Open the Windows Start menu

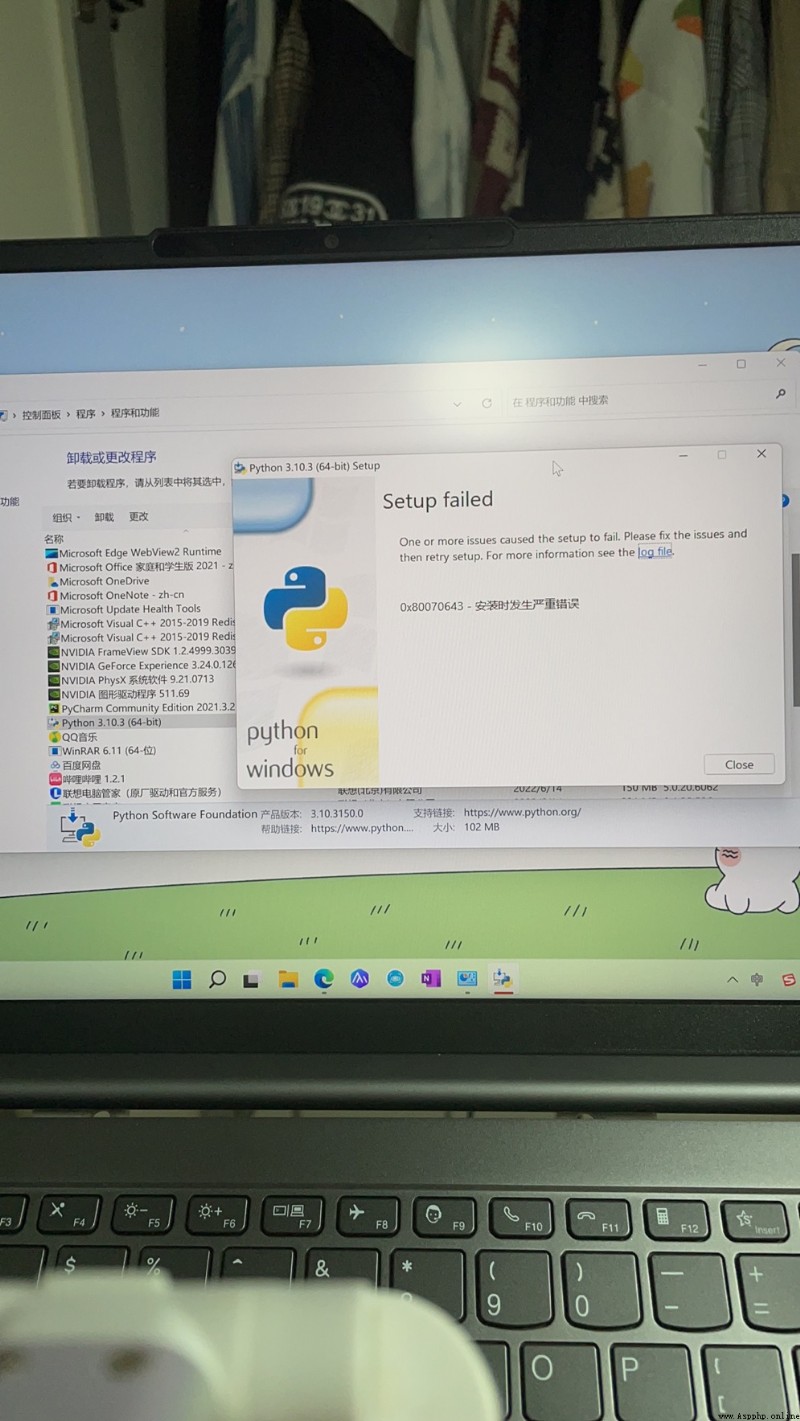(x=182, y=980)
